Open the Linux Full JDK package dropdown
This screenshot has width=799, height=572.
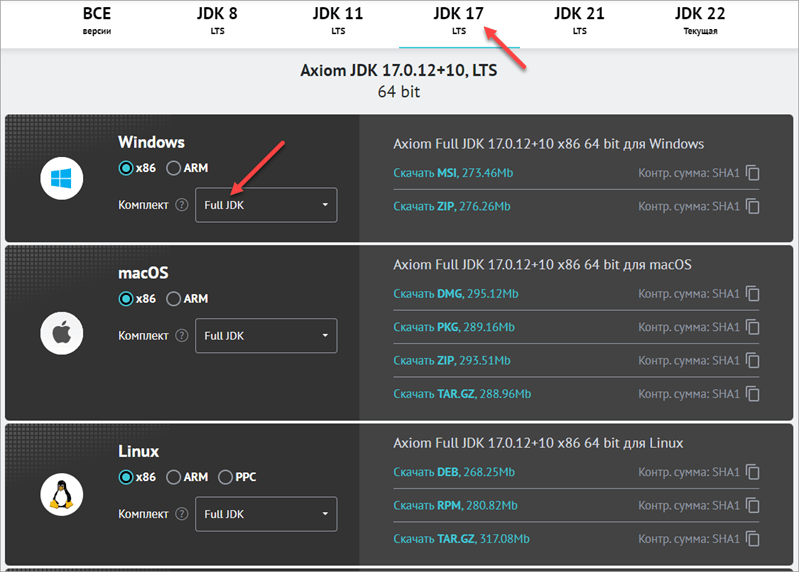pyautogui.click(x=266, y=514)
